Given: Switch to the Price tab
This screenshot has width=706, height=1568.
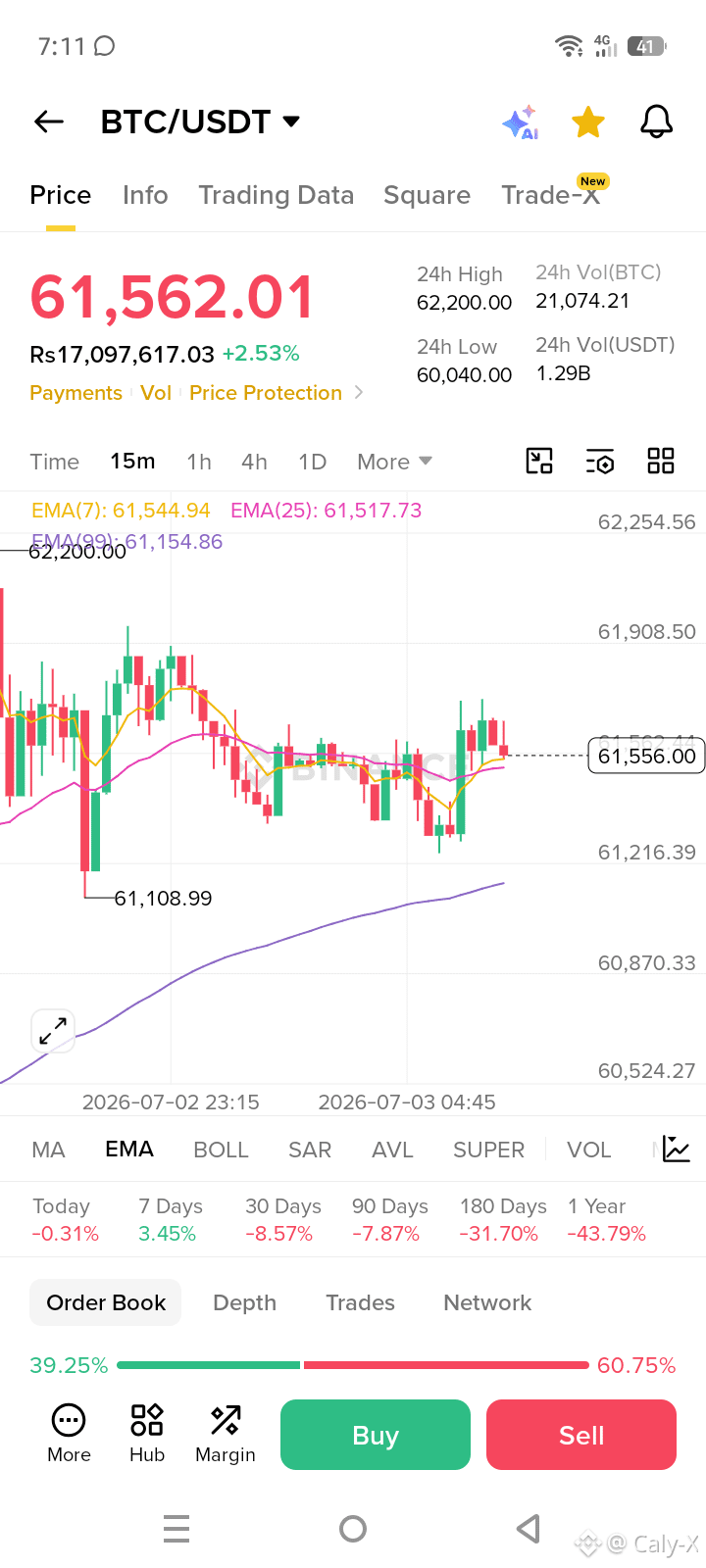Looking at the screenshot, I should click(61, 195).
